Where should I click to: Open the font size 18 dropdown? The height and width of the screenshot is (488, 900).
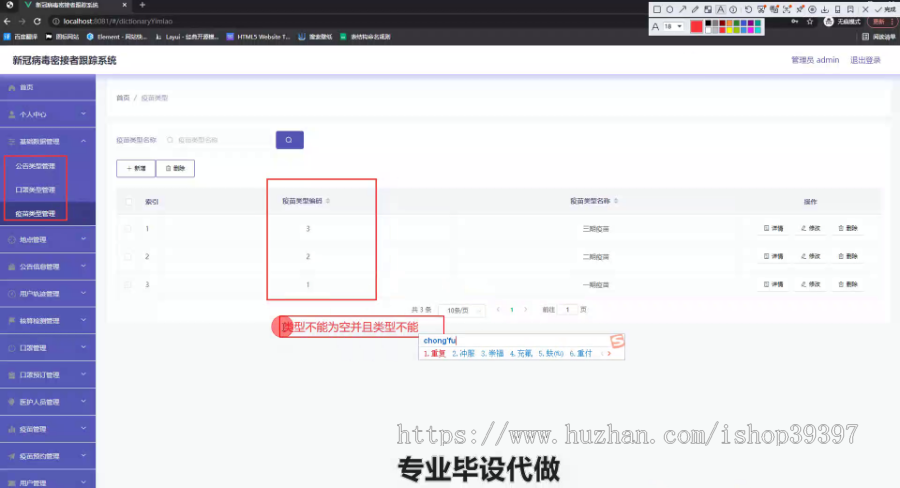pyautogui.click(x=673, y=26)
